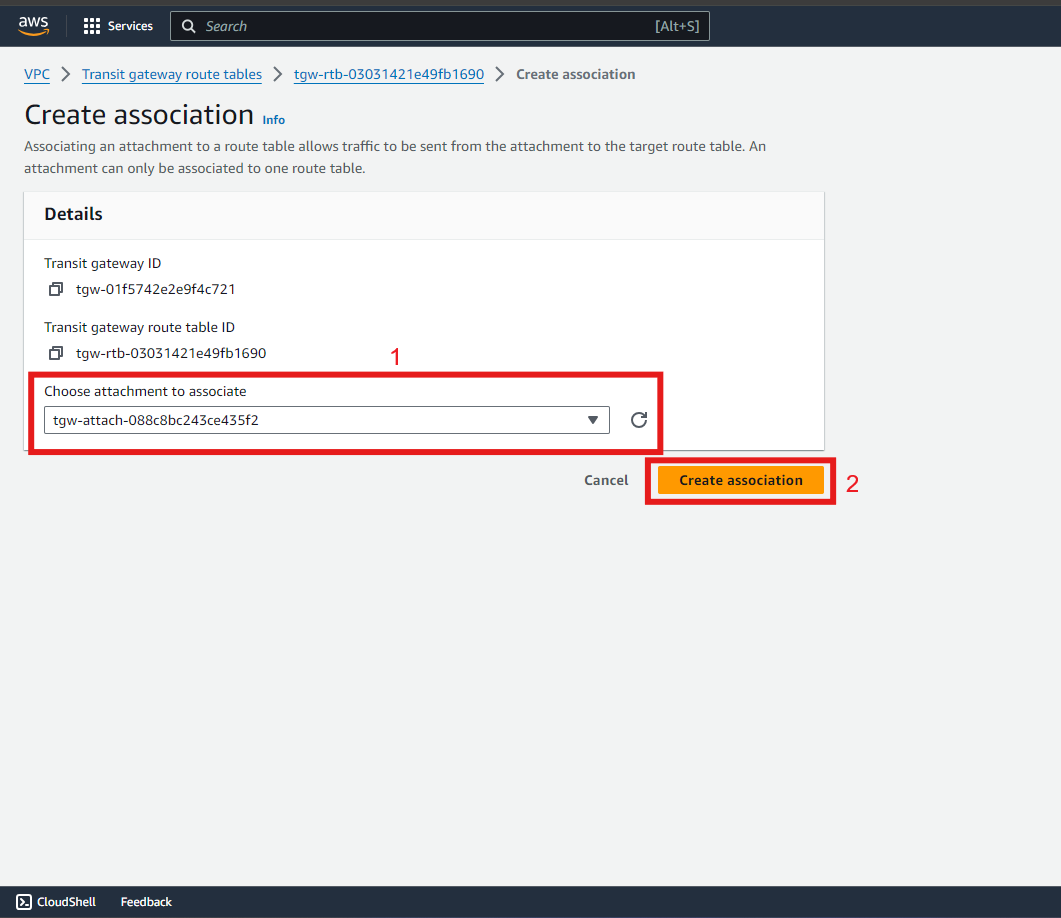The width and height of the screenshot is (1061, 918).
Task: Copy the Transit gateway ID tgw-01f5742e2e9f4c721
Action: coord(55,290)
